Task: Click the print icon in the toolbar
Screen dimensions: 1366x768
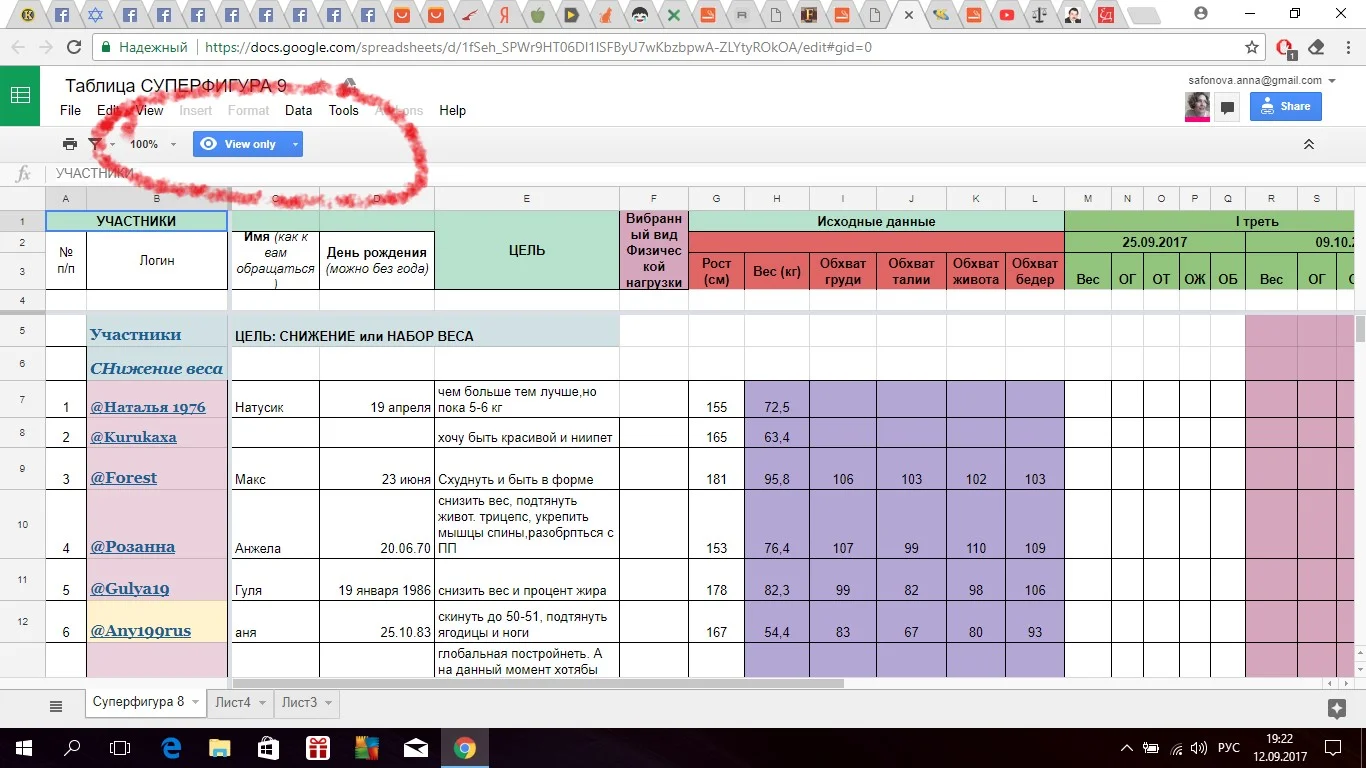Action: click(70, 144)
